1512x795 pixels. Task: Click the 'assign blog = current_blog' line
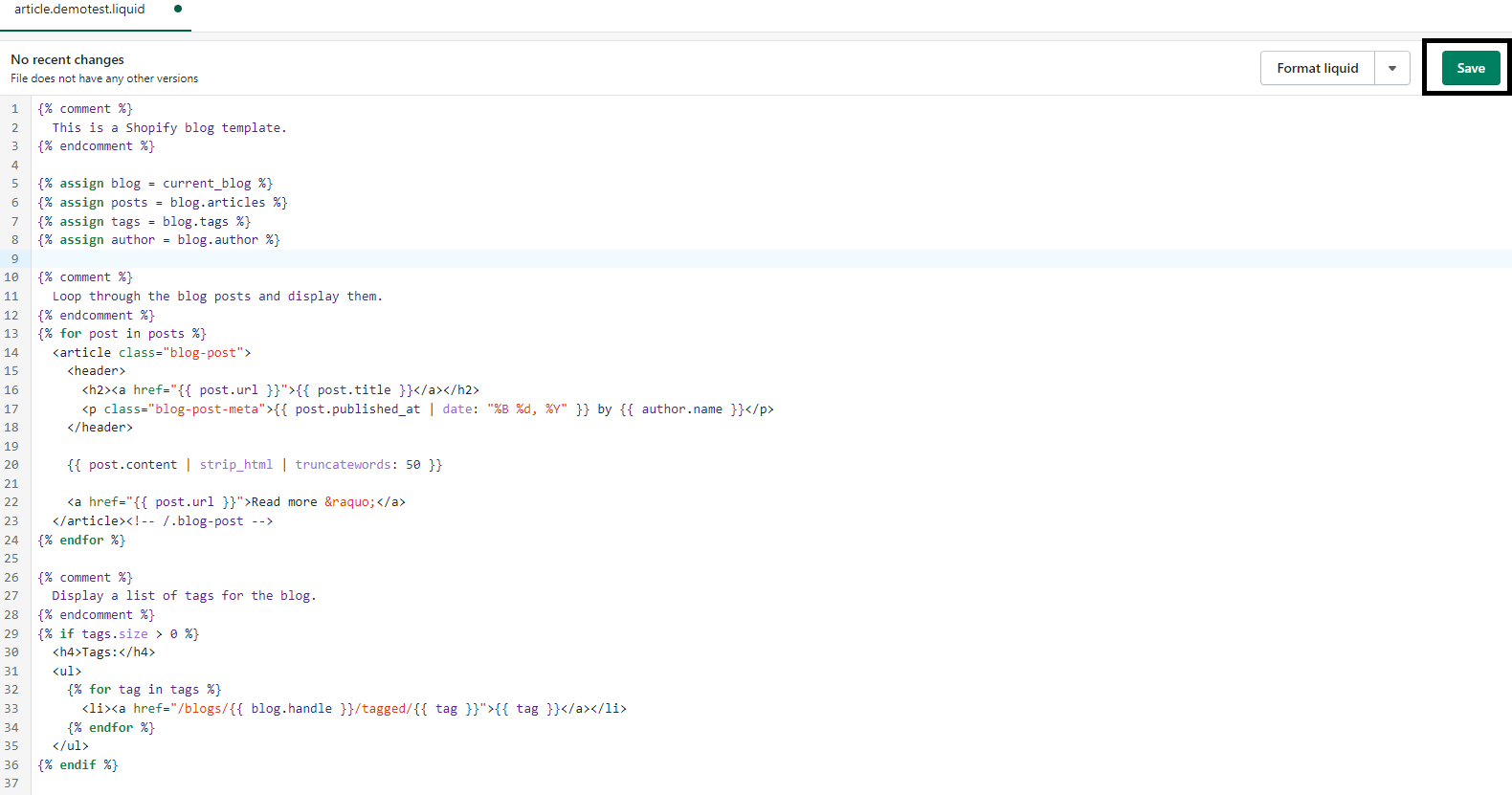[155, 184]
